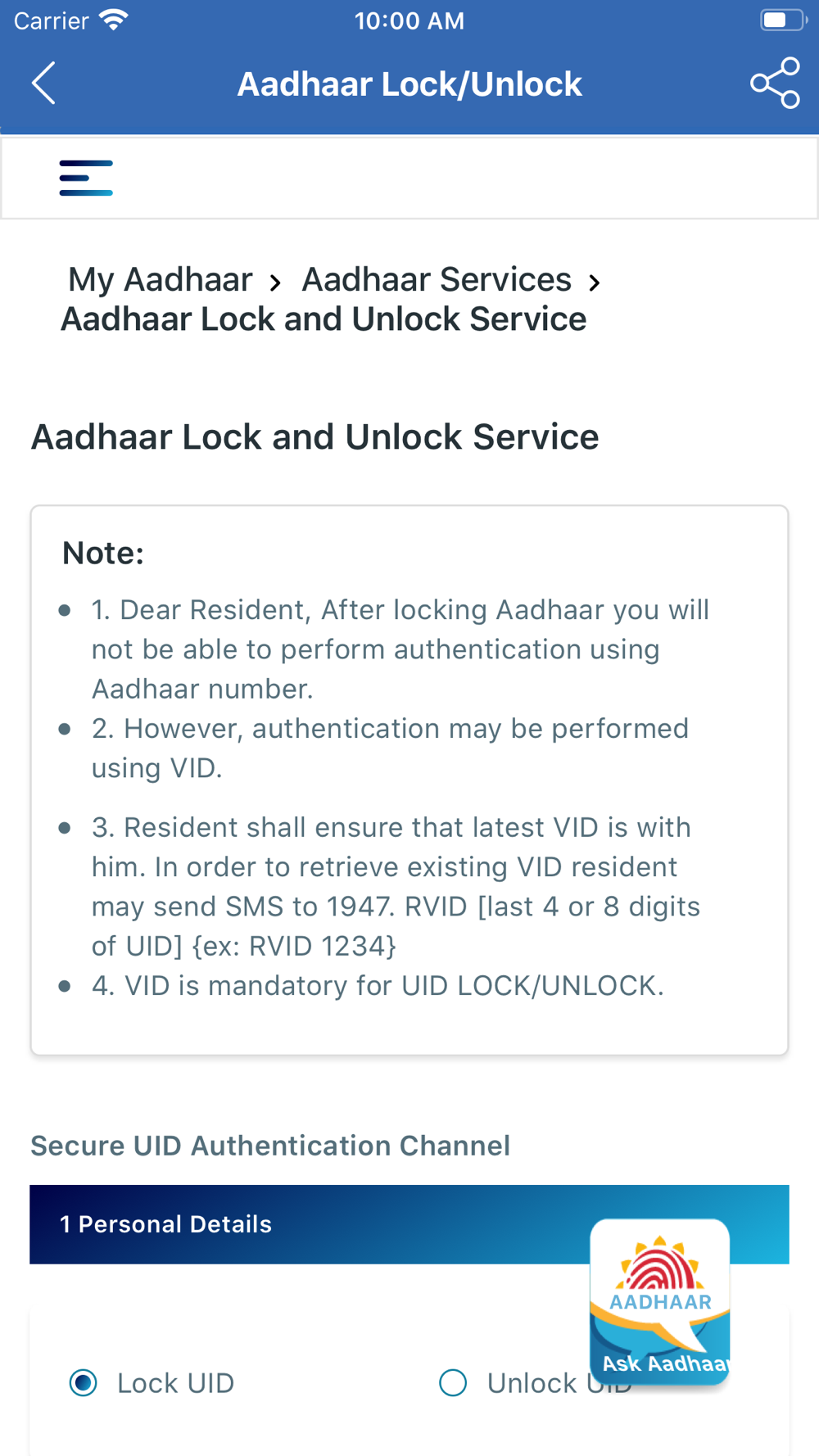Open the Ask Aadhaar chatbot icon
Viewport: 819px width, 1456px height.
click(660, 1301)
